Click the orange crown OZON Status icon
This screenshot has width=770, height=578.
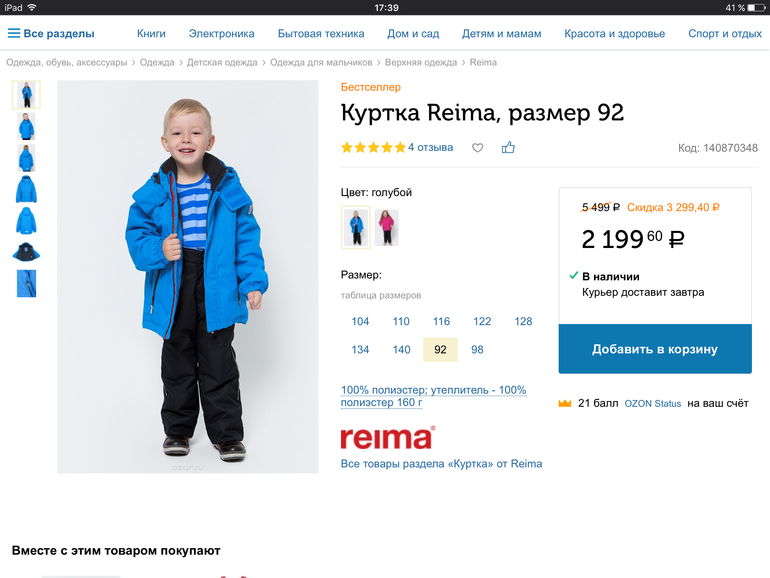pyautogui.click(x=565, y=403)
